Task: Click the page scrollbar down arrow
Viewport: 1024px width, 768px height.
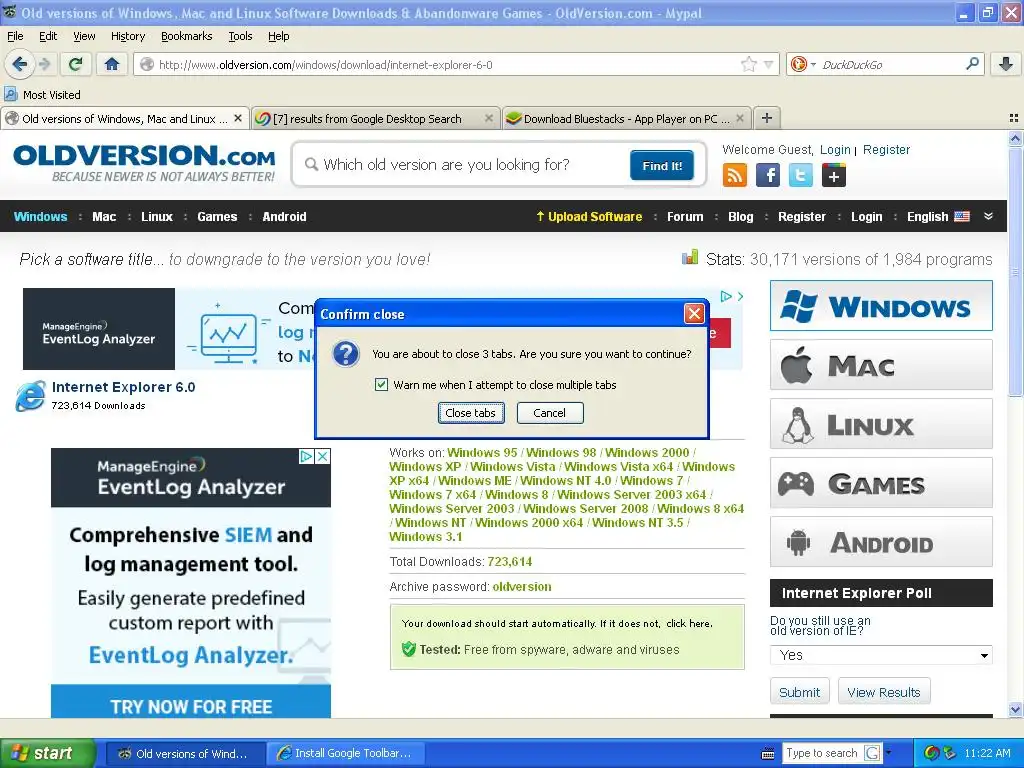Action: click(1015, 709)
